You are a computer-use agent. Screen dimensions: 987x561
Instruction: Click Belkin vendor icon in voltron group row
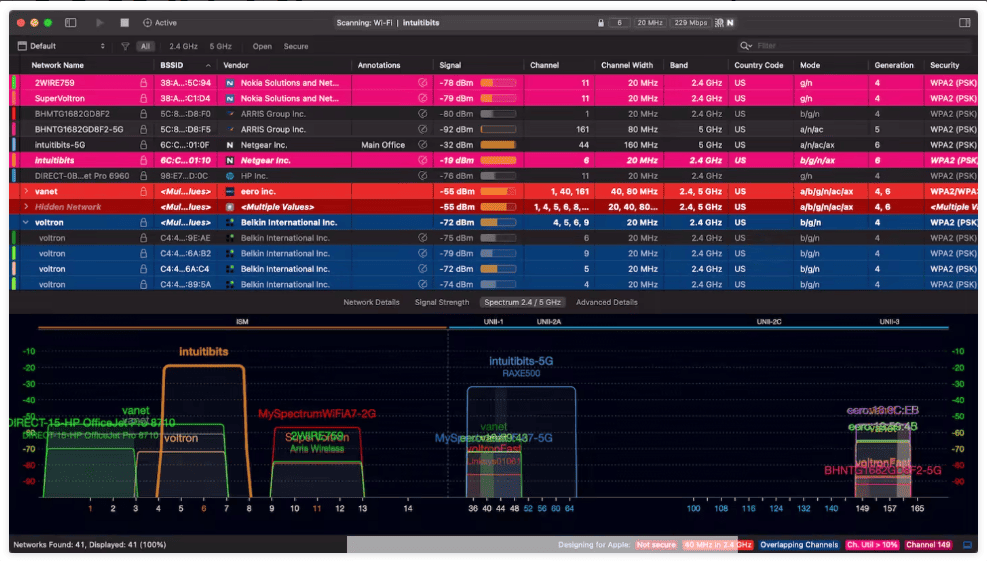(x=230, y=222)
